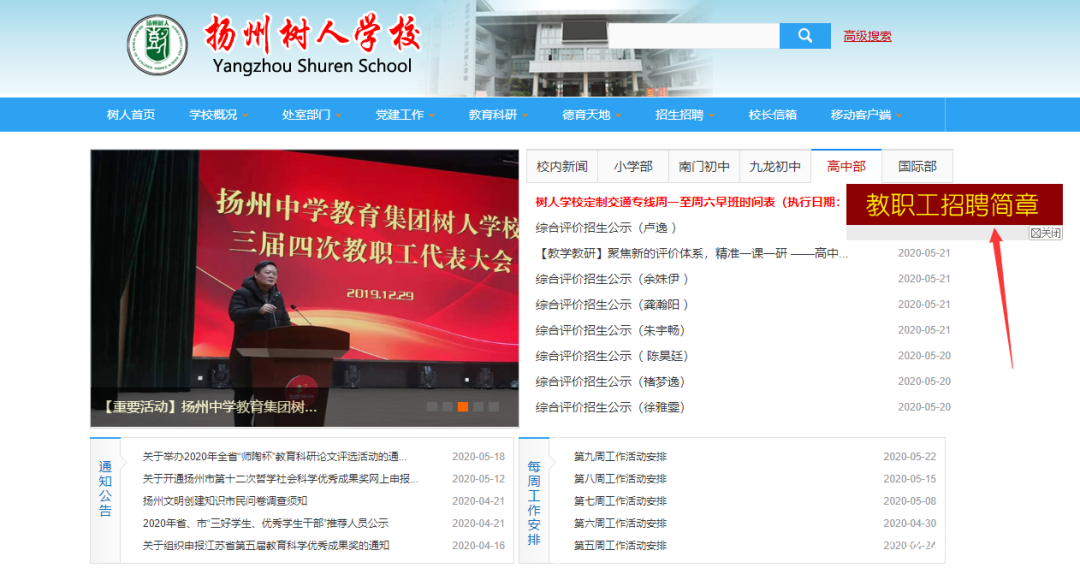Open notice 关于举办2020年全省"师陶杯"教育科研论文评选

click(274, 456)
